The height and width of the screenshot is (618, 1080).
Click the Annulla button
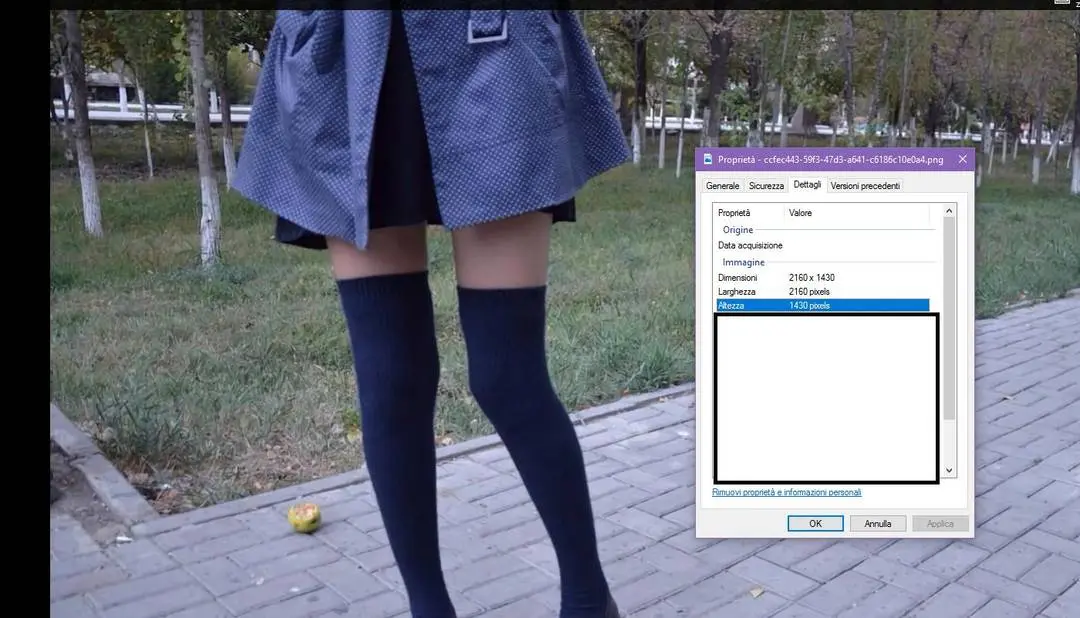(878, 524)
